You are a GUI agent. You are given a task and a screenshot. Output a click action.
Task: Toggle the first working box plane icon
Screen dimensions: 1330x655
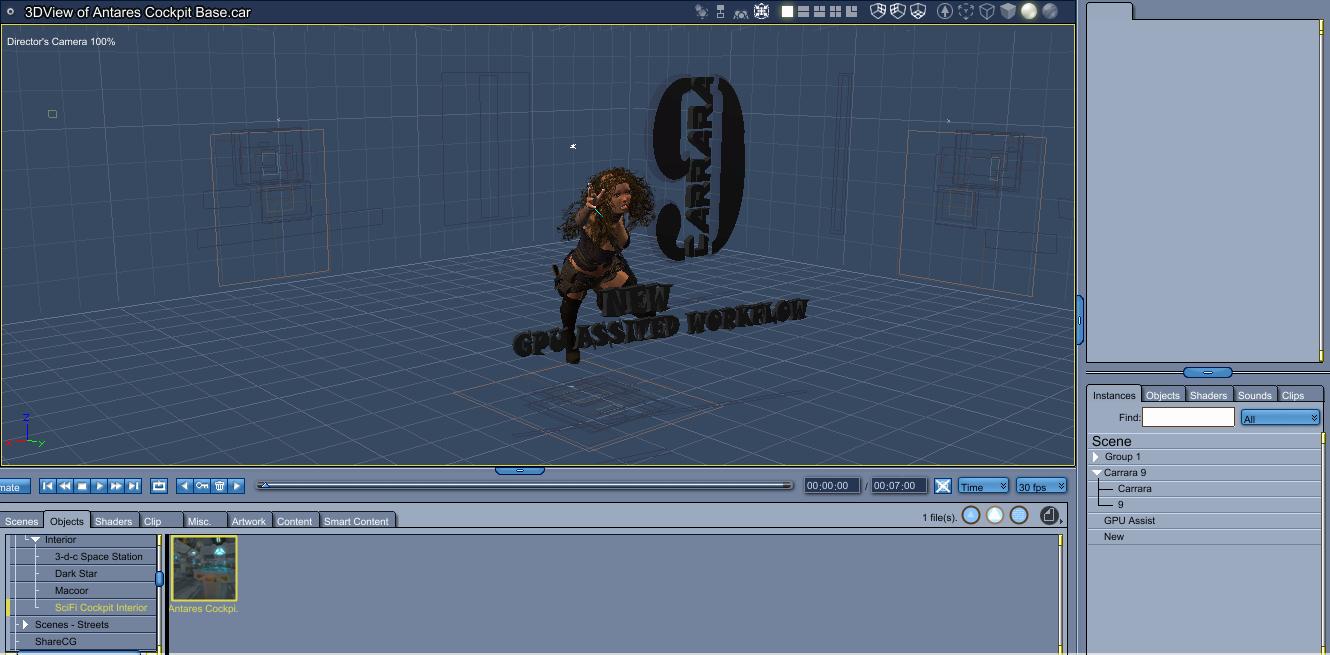pyautogui.click(x=878, y=12)
